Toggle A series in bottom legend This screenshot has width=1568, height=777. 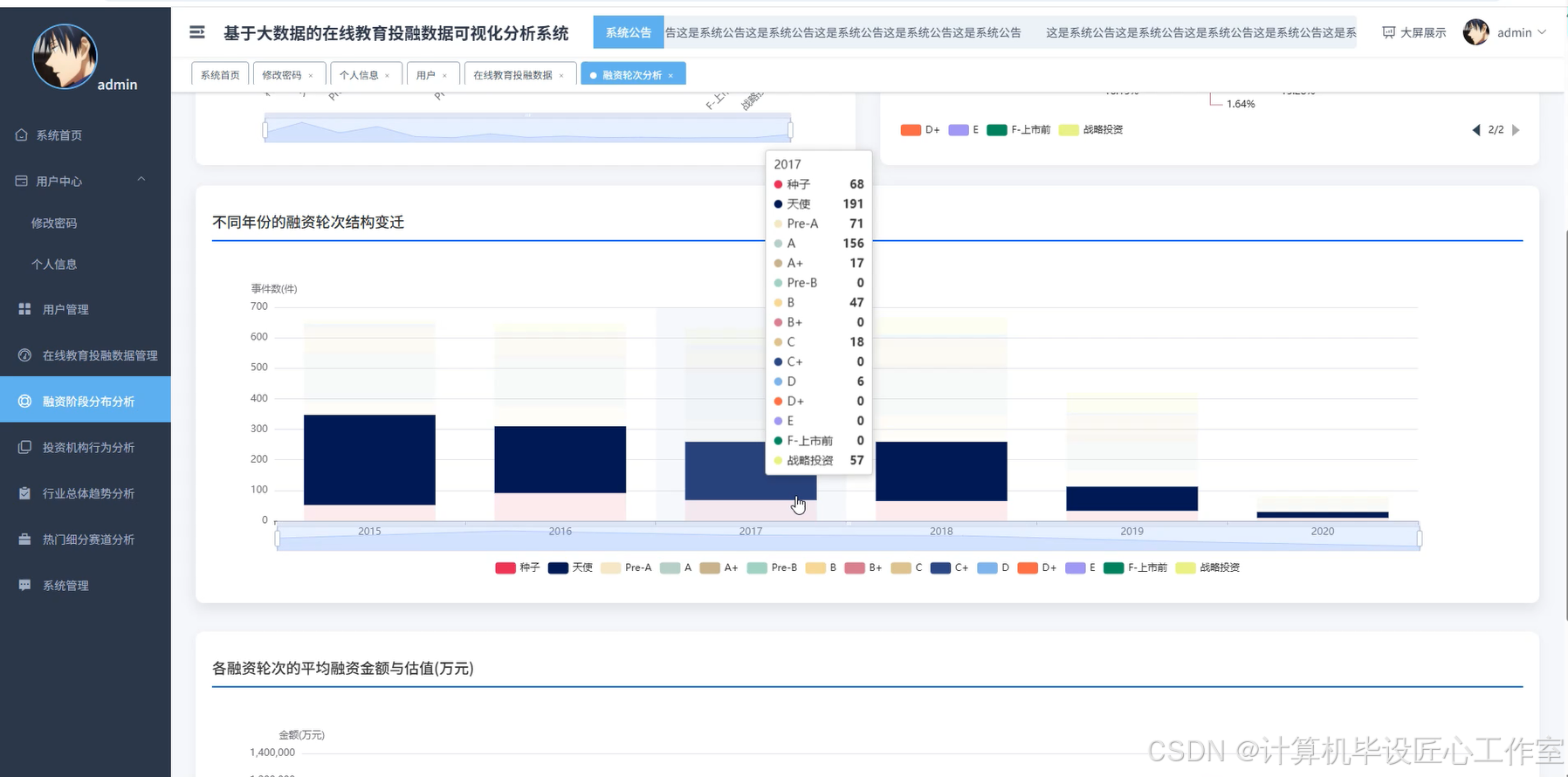pyautogui.click(x=676, y=567)
